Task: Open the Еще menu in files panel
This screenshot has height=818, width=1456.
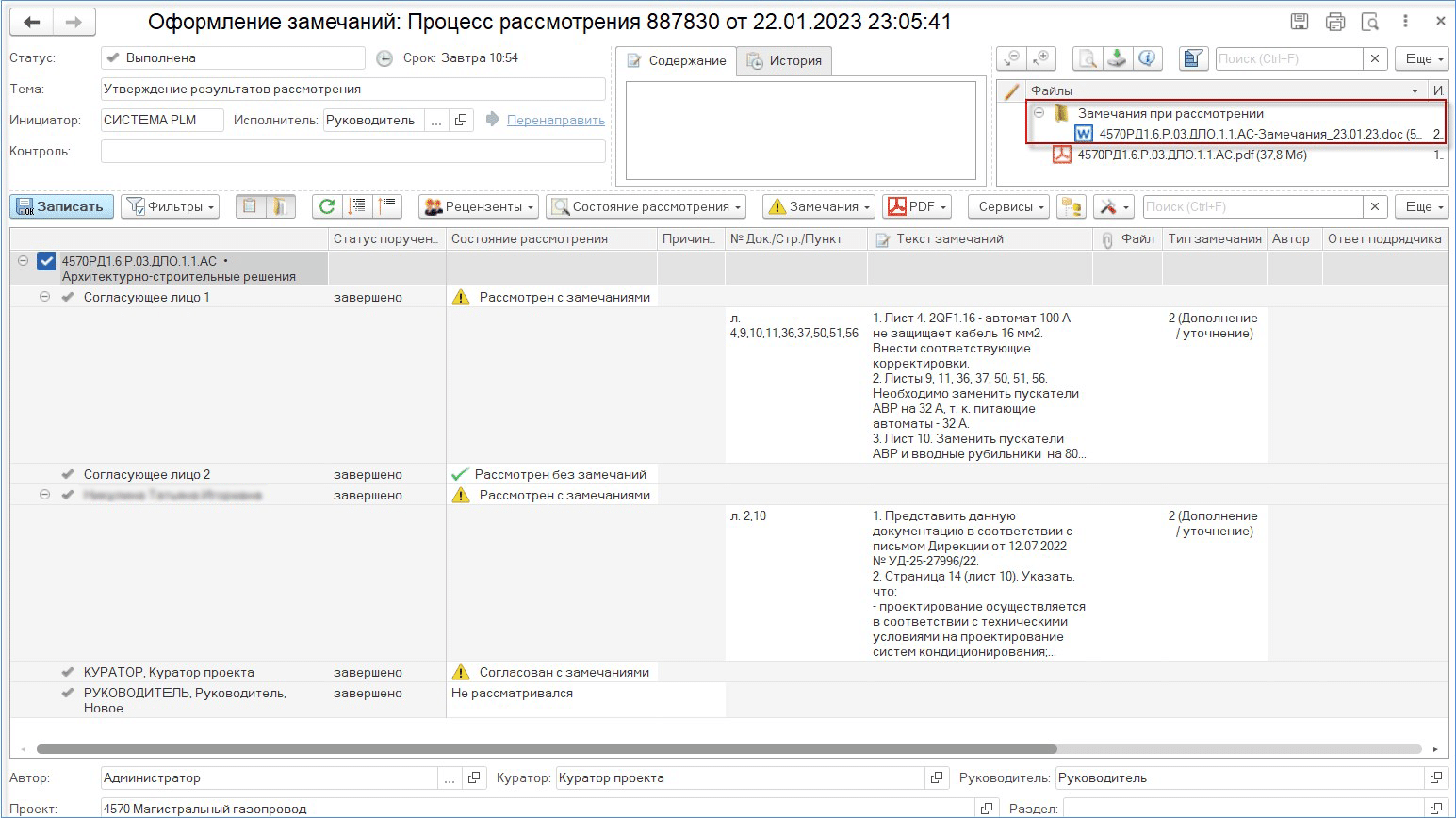Action: [1423, 58]
